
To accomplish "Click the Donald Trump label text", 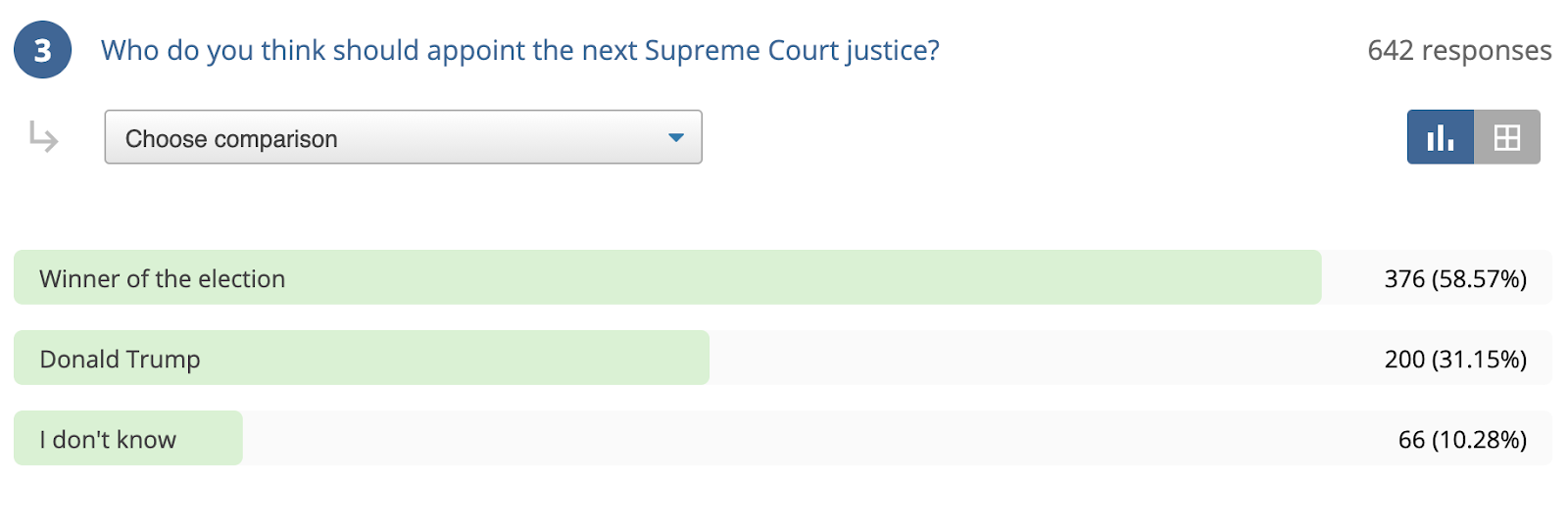I will pyautogui.click(x=120, y=360).
